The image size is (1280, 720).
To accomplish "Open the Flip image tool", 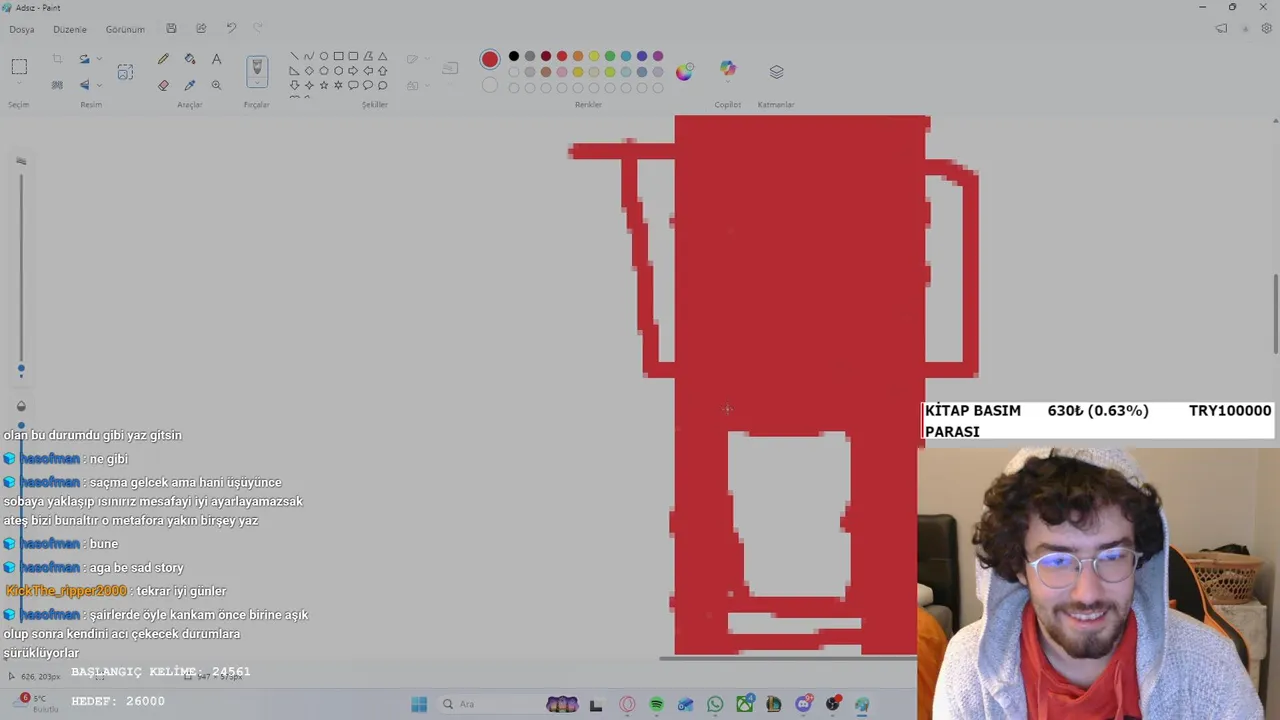I will 84,85.
